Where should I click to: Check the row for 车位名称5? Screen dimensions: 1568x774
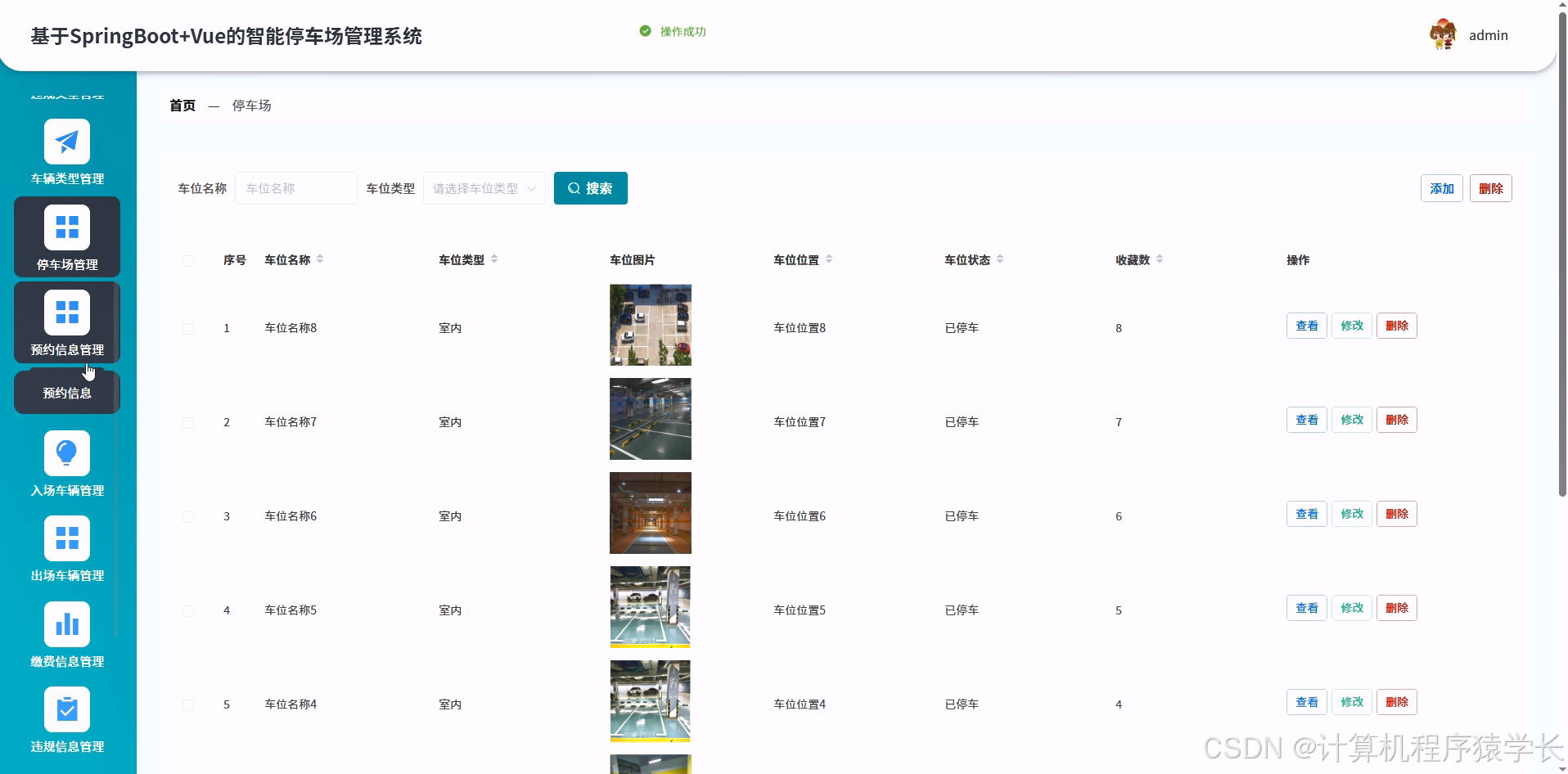188,610
